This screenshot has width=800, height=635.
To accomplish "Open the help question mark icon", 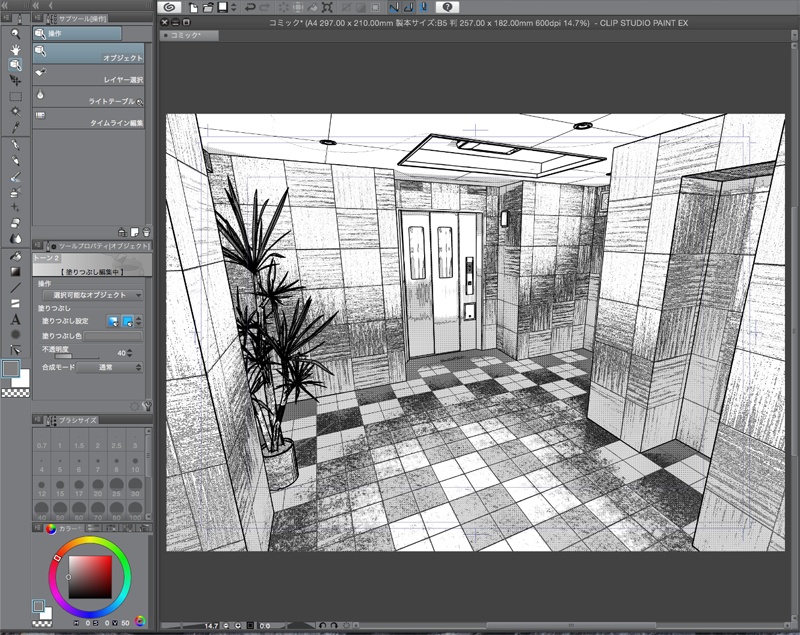I will 449,7.
